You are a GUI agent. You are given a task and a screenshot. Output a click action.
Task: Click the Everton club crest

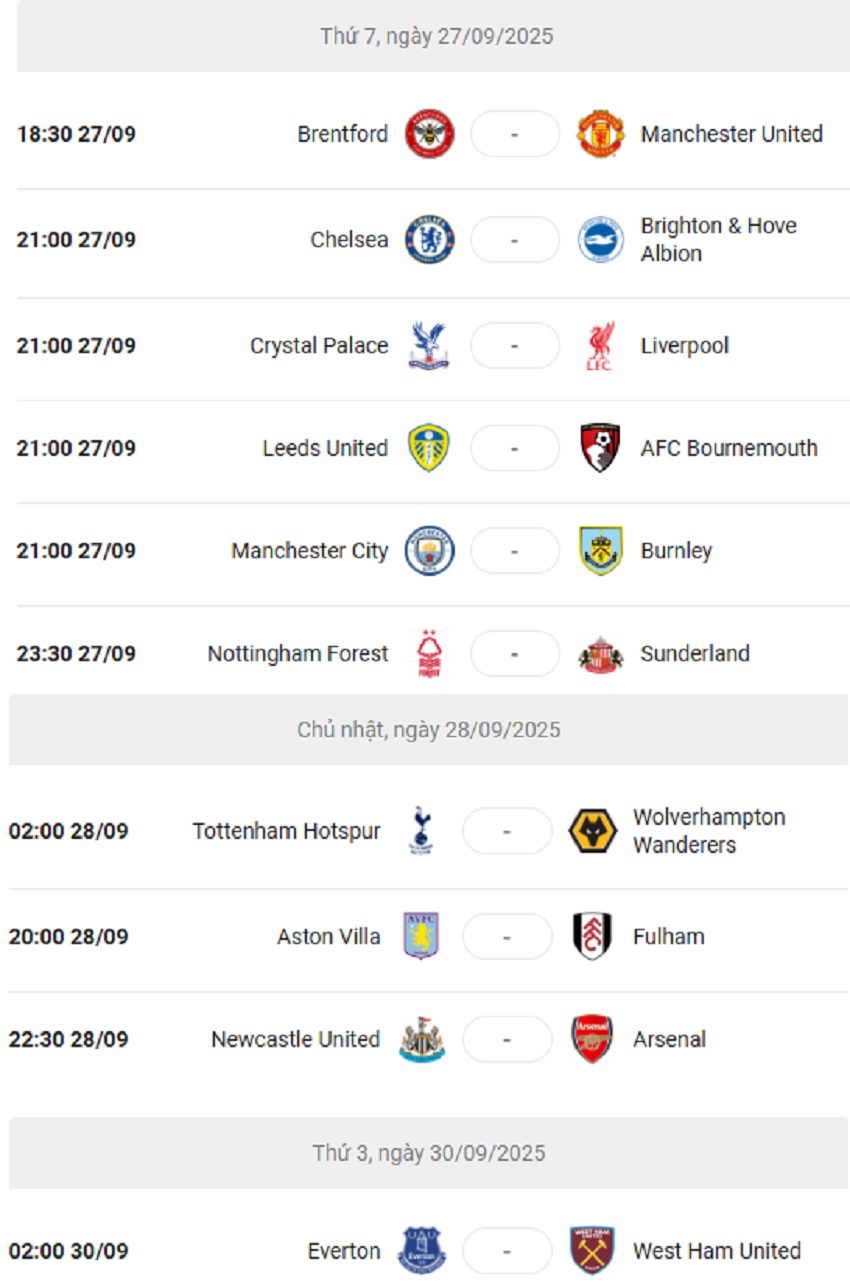click(422, 1251)
